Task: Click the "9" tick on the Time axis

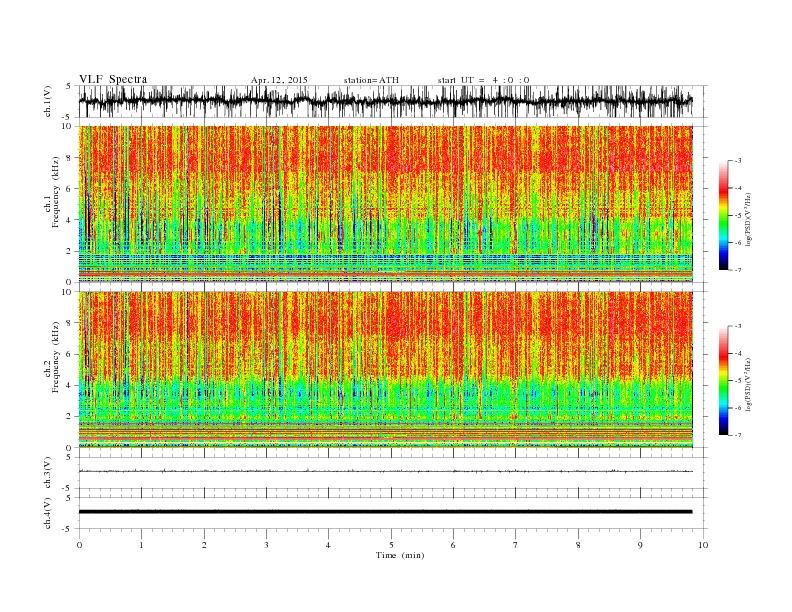Action: pyautogui.click(x=640, y=545)
